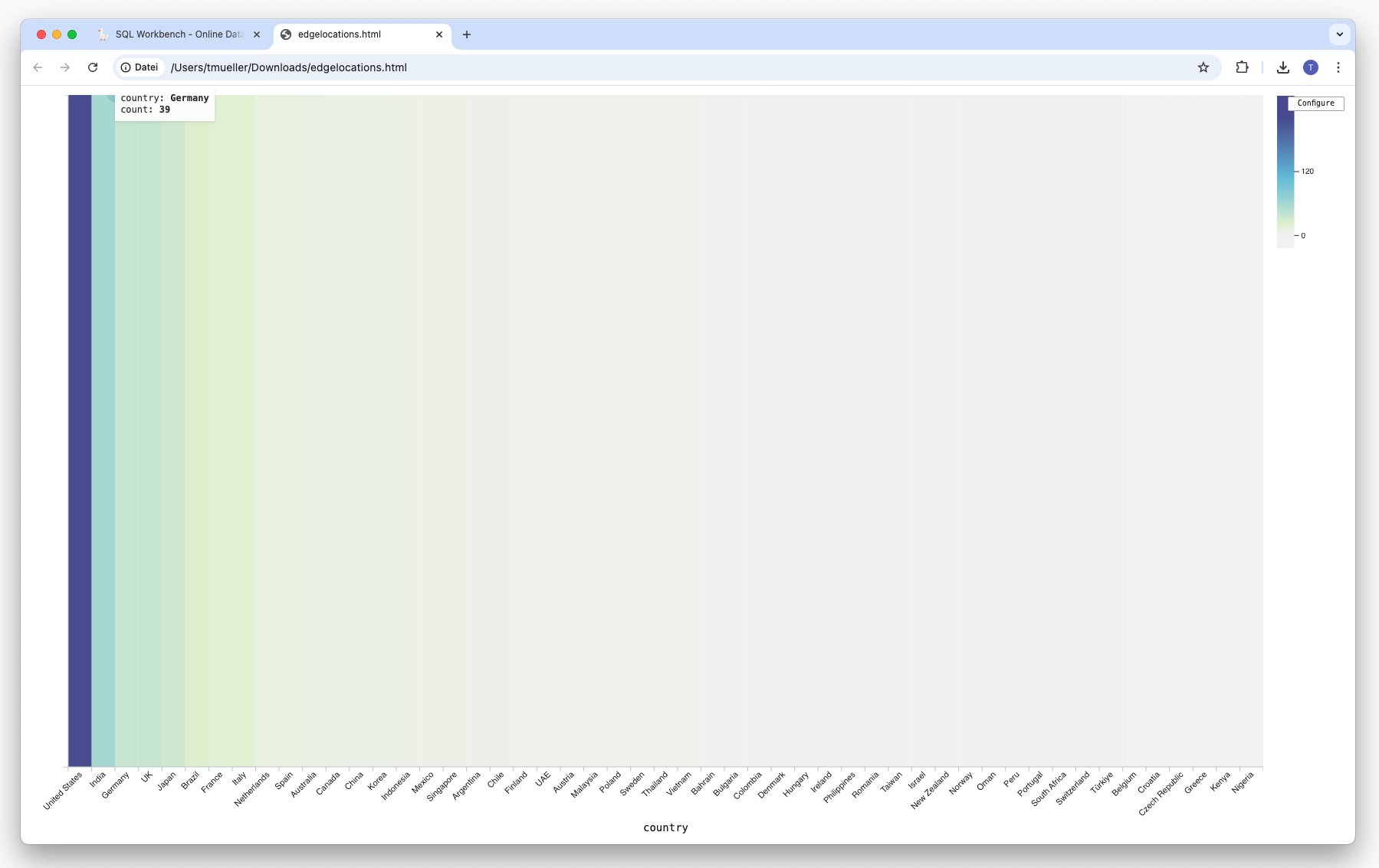Open the tab overview chevron
The width and height of the screenshot is (1379, 868).
[x=1338, y=34]
